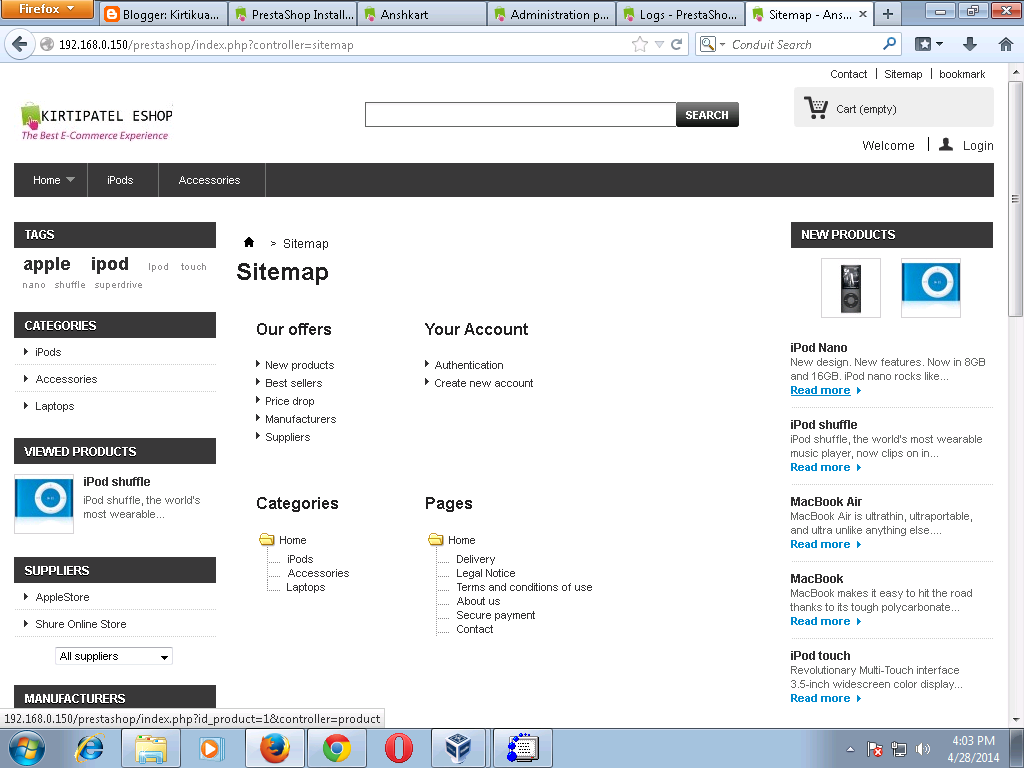The image size is (1024, 768).
Task: Switch to Anshkart tab
Action: pyautogui.click(x=423, y=14)
